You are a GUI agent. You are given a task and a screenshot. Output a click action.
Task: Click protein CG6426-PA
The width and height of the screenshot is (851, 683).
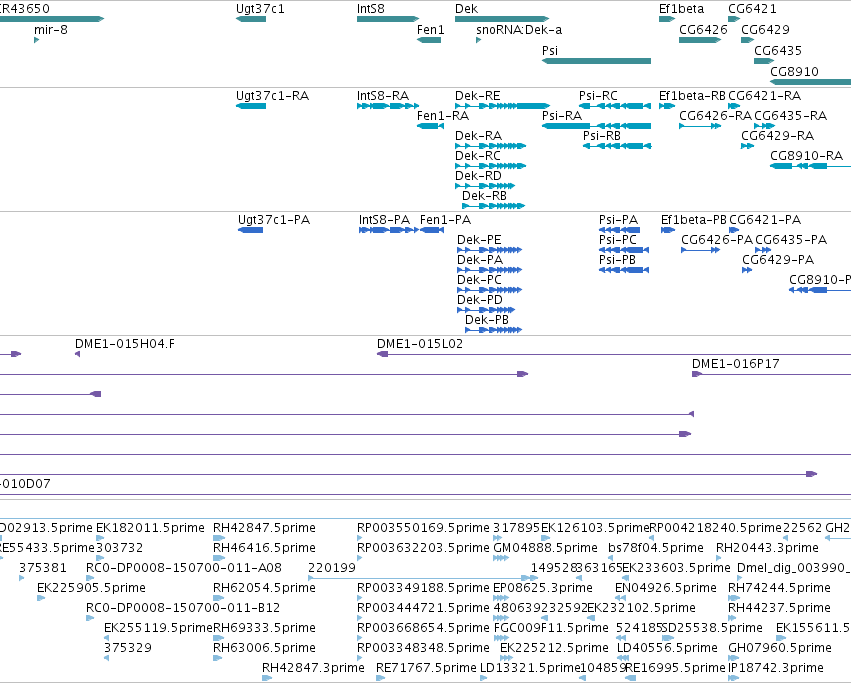click(717, 240)
